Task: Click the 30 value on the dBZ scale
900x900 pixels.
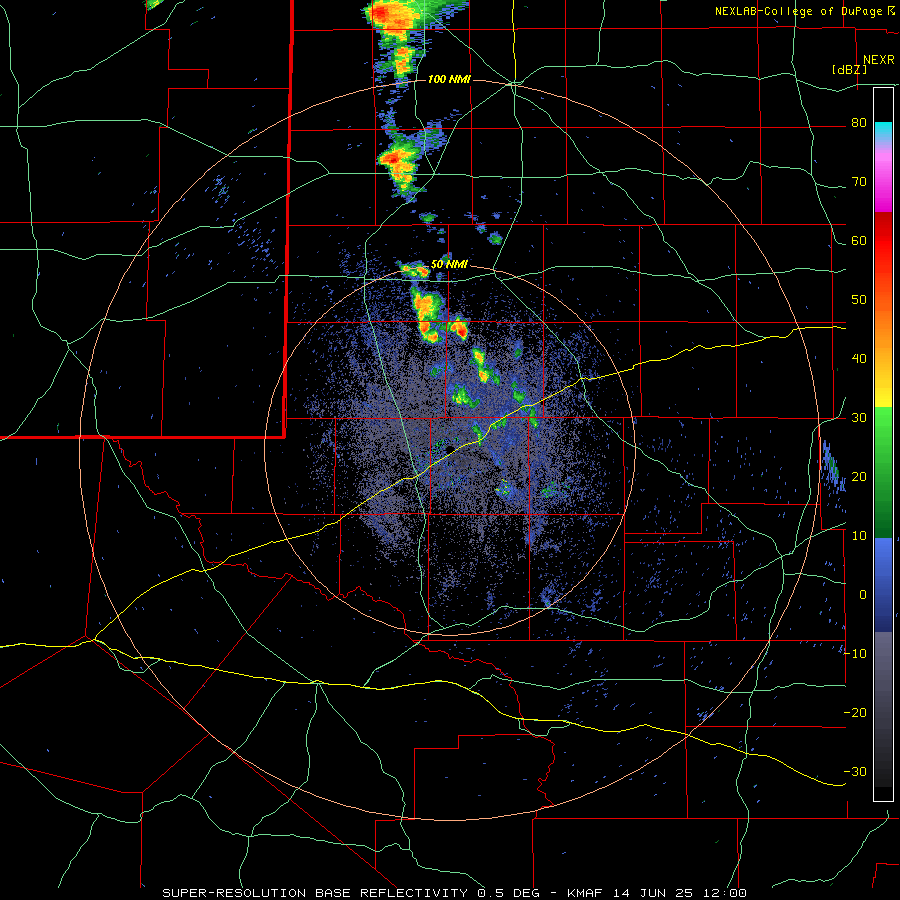Action: pos(859,418)
